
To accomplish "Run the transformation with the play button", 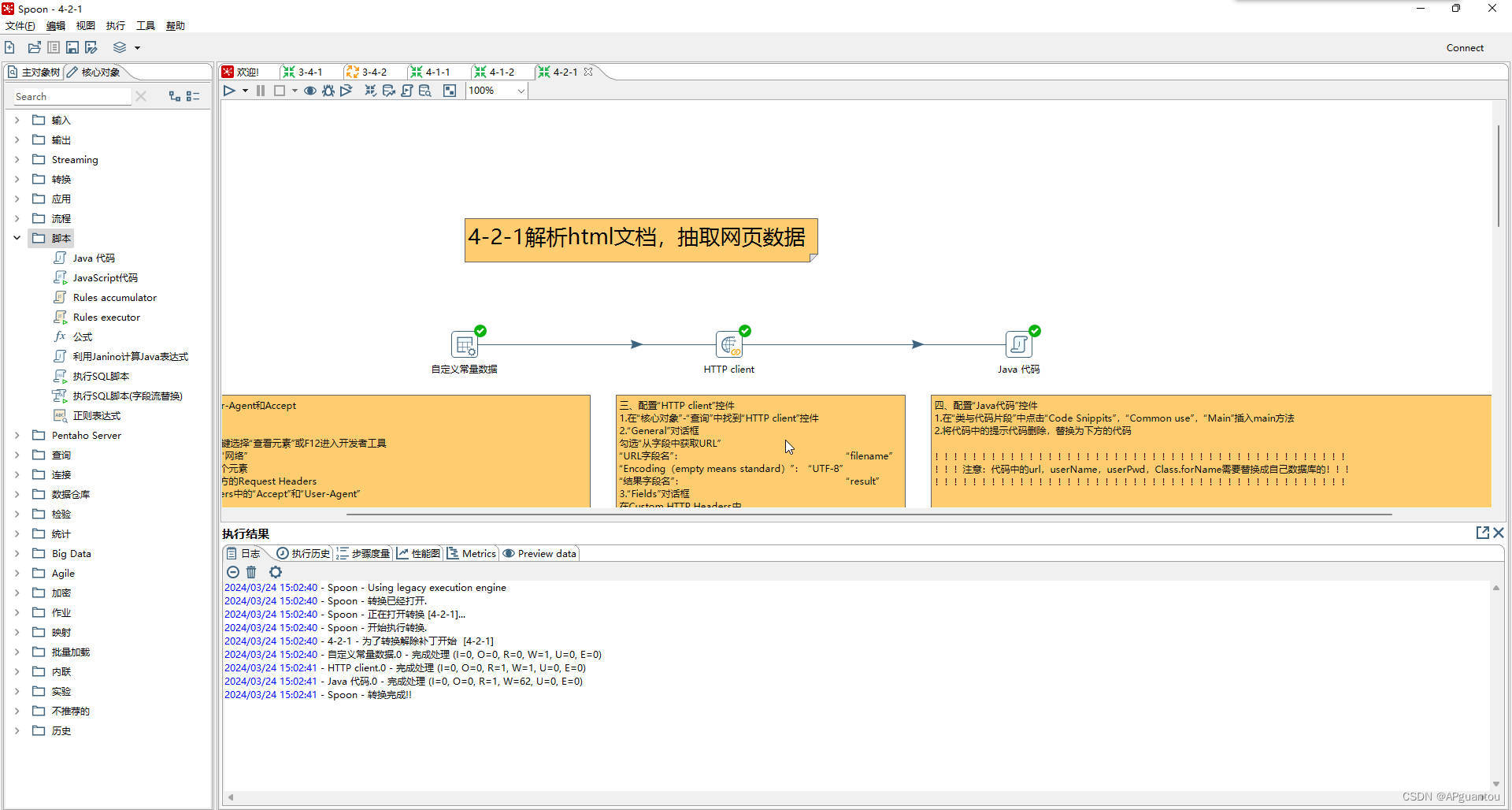I will tap(229, 91).
